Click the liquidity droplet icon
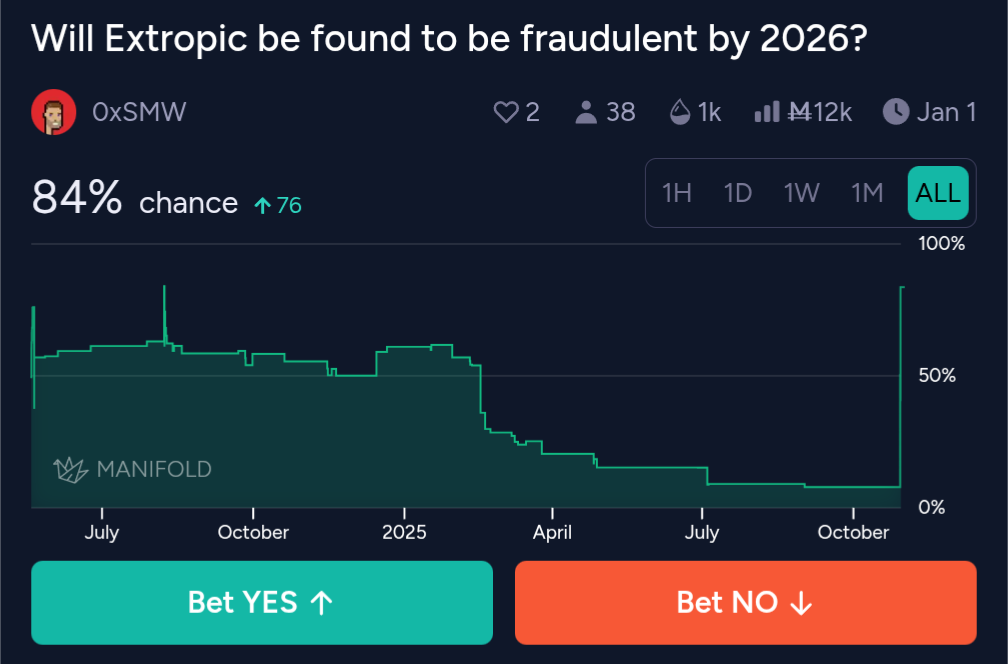 point(680,112)
